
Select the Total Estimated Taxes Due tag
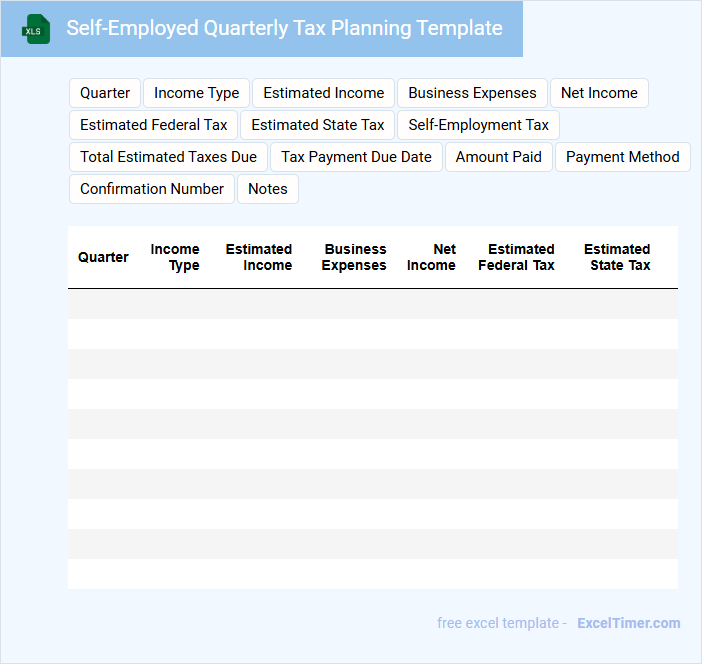[168, 157]
